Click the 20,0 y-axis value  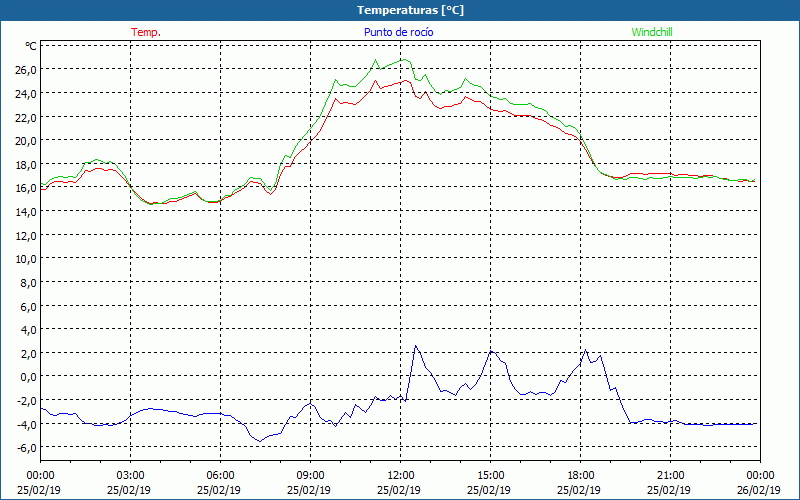pos(26,141)
